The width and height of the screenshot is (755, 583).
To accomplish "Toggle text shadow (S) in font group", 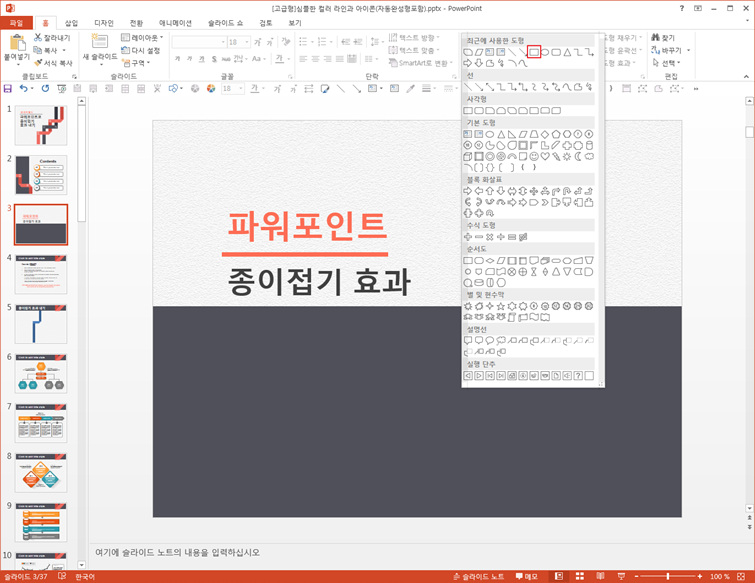I will pos(214,59).
